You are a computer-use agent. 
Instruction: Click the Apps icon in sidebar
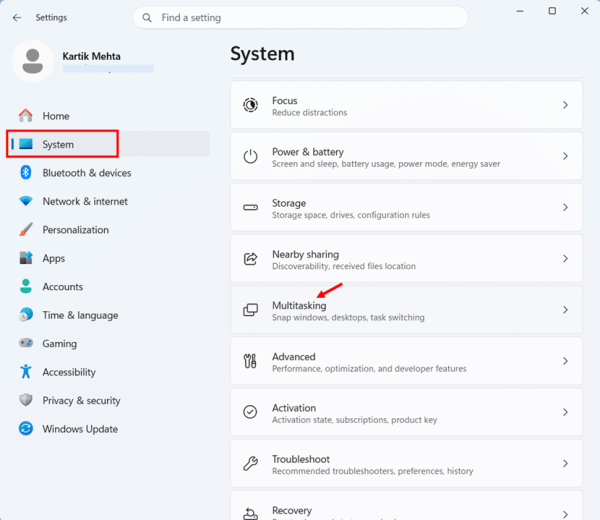[x=26, y=258]
